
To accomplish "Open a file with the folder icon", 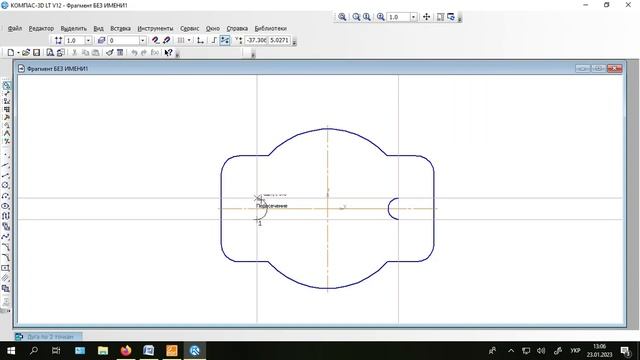I will 26,53.
